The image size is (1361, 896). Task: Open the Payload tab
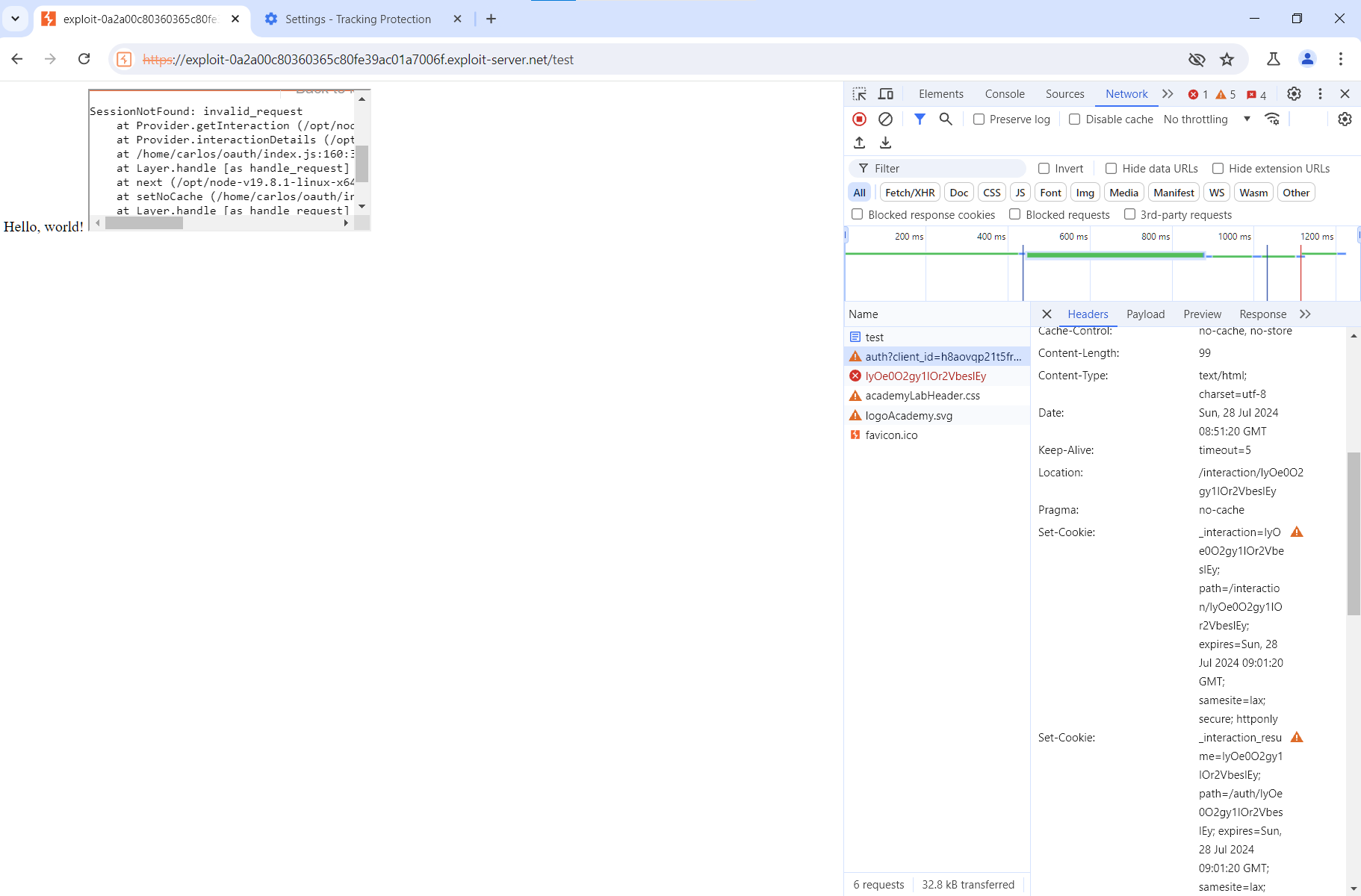[x=1146, y=314]
